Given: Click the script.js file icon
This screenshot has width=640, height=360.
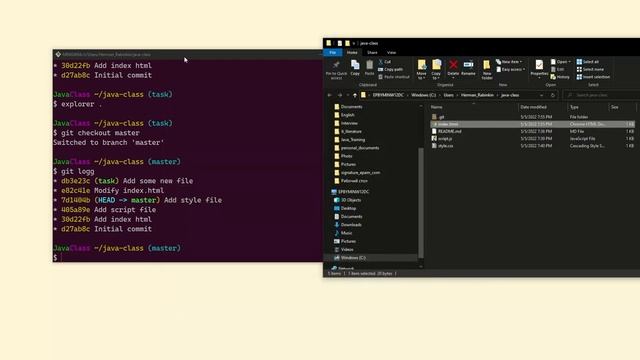Looking at the screenshot, I should click(x=434, y=138).
